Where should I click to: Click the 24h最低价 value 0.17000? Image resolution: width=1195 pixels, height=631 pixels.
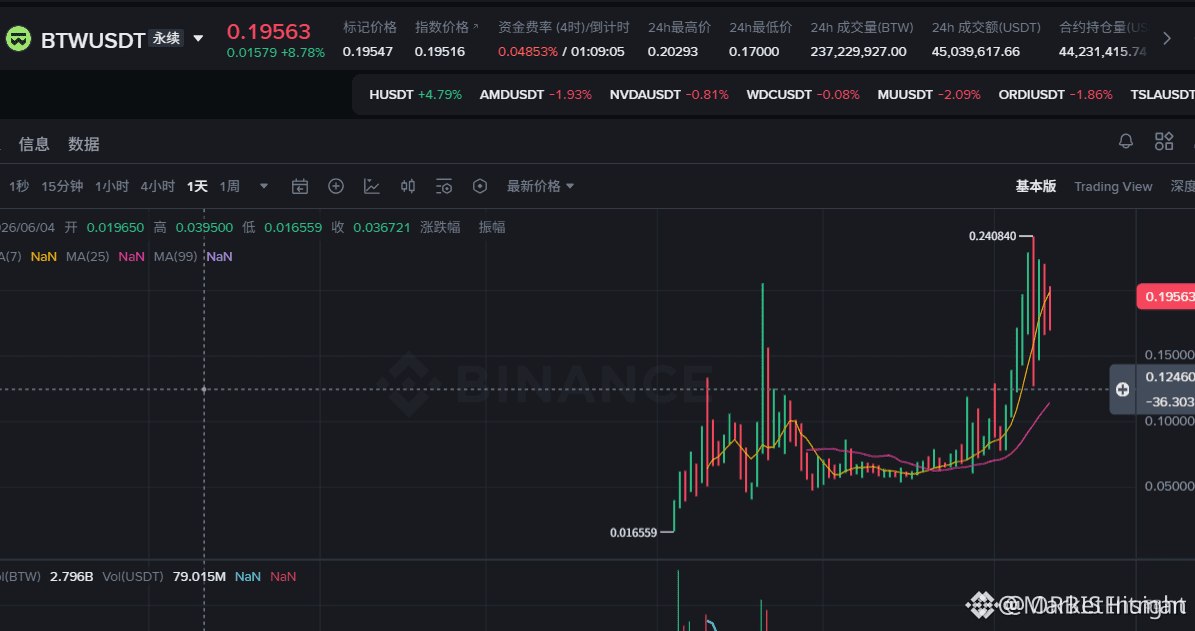(754, 52)
